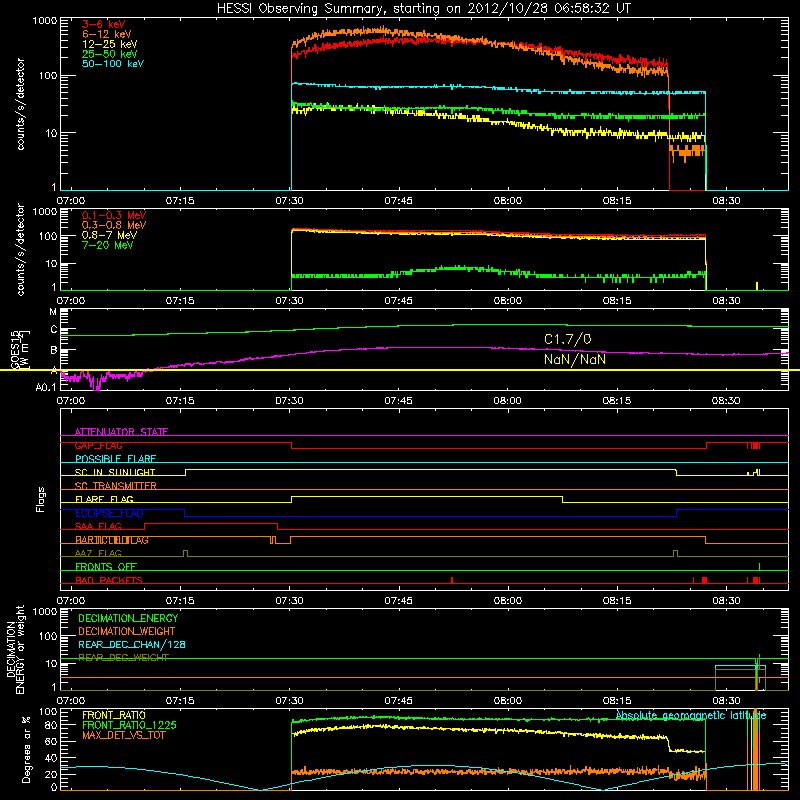Click the 100 tick on the ratio panel axis

point(48,712)
